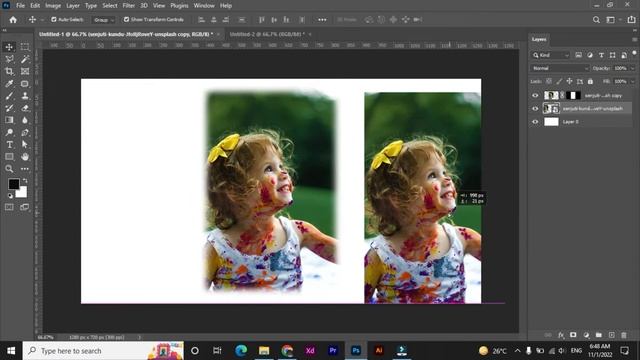
Task: Select the Pen tool
Action: [x=25, y=132]
